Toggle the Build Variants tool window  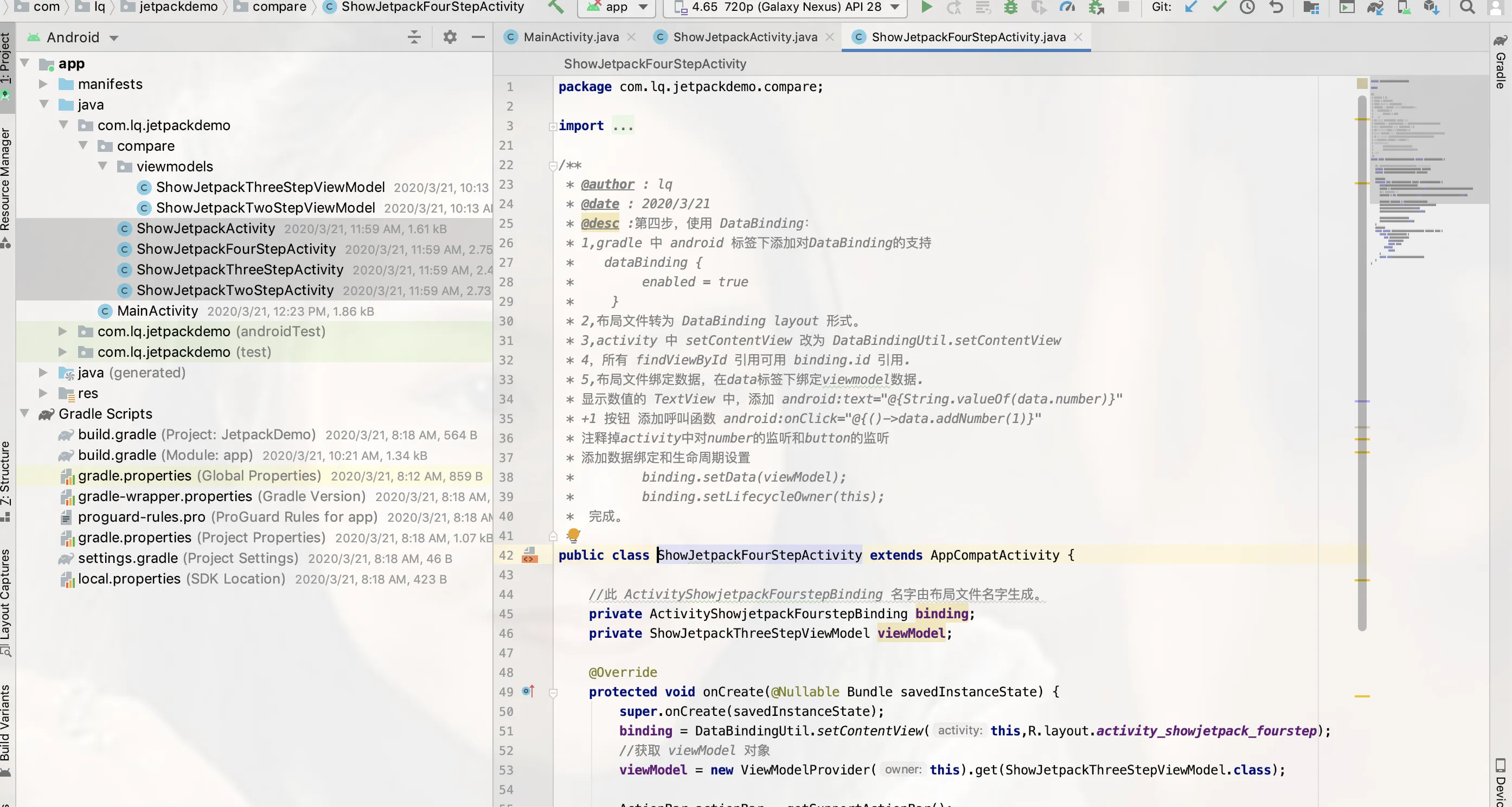click(x=6, y=731)
